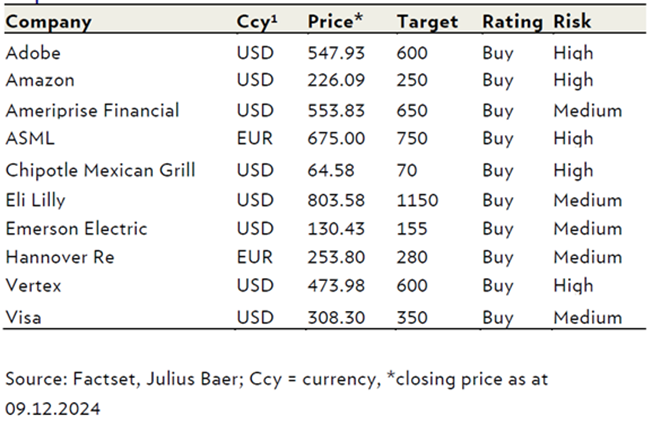
Task: Click the Company column header
Action: pos(48,21)
